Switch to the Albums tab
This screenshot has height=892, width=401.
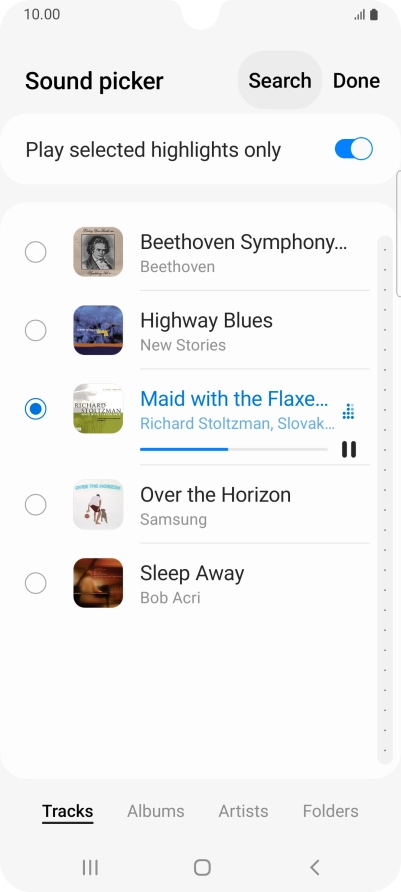155,811
